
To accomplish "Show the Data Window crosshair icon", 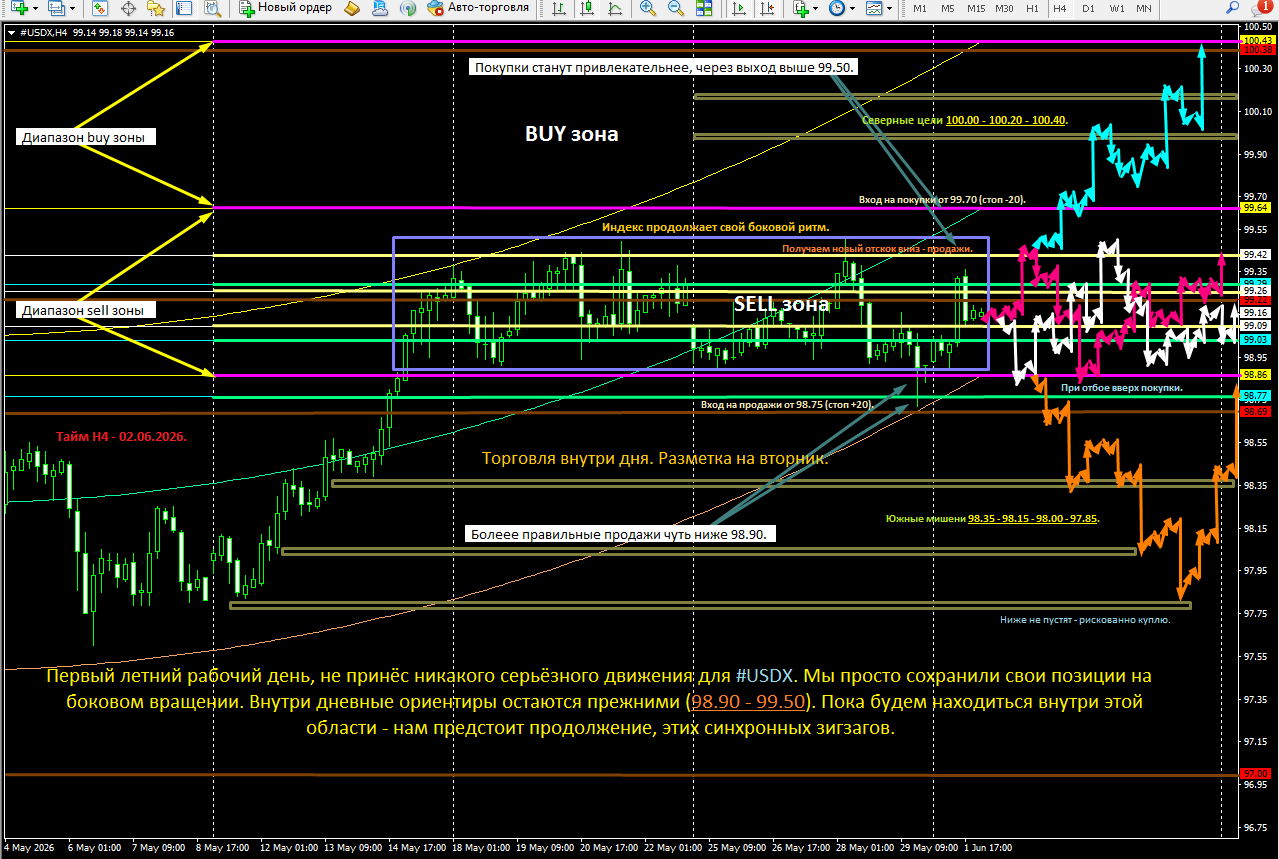I will 128,8.
